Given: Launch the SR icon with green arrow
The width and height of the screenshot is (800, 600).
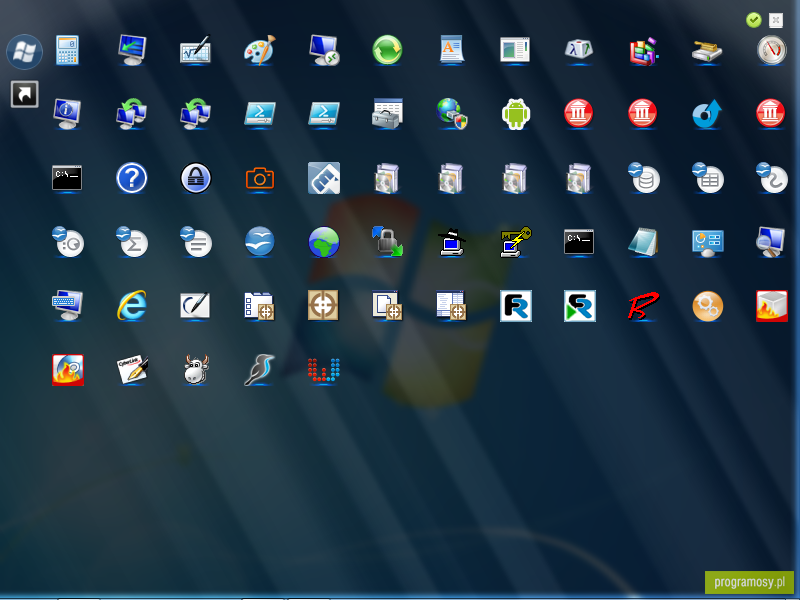Looking at the screenshot, I should click(579, 306).
